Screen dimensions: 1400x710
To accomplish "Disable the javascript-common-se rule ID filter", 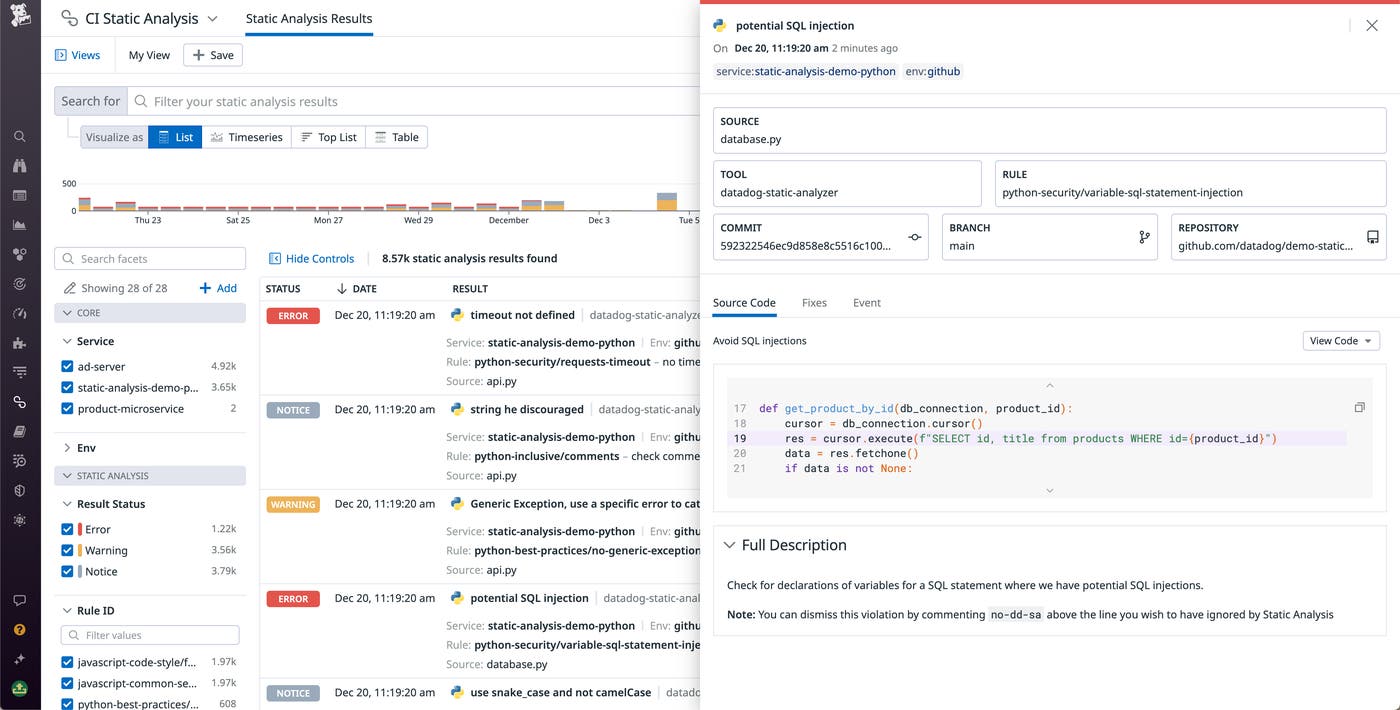I will [67, 682].
